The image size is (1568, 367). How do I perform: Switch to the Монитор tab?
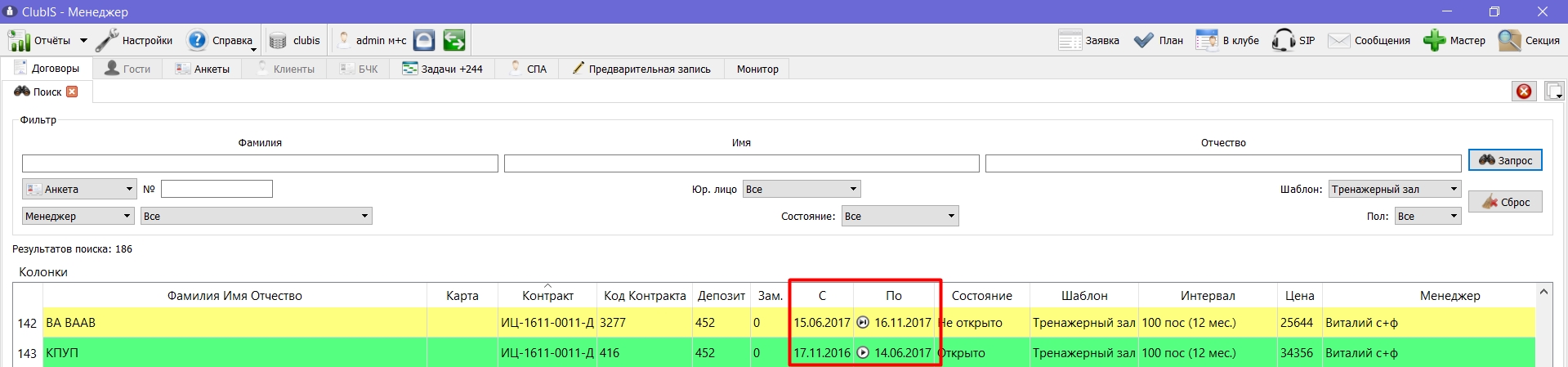click(757, 69)
